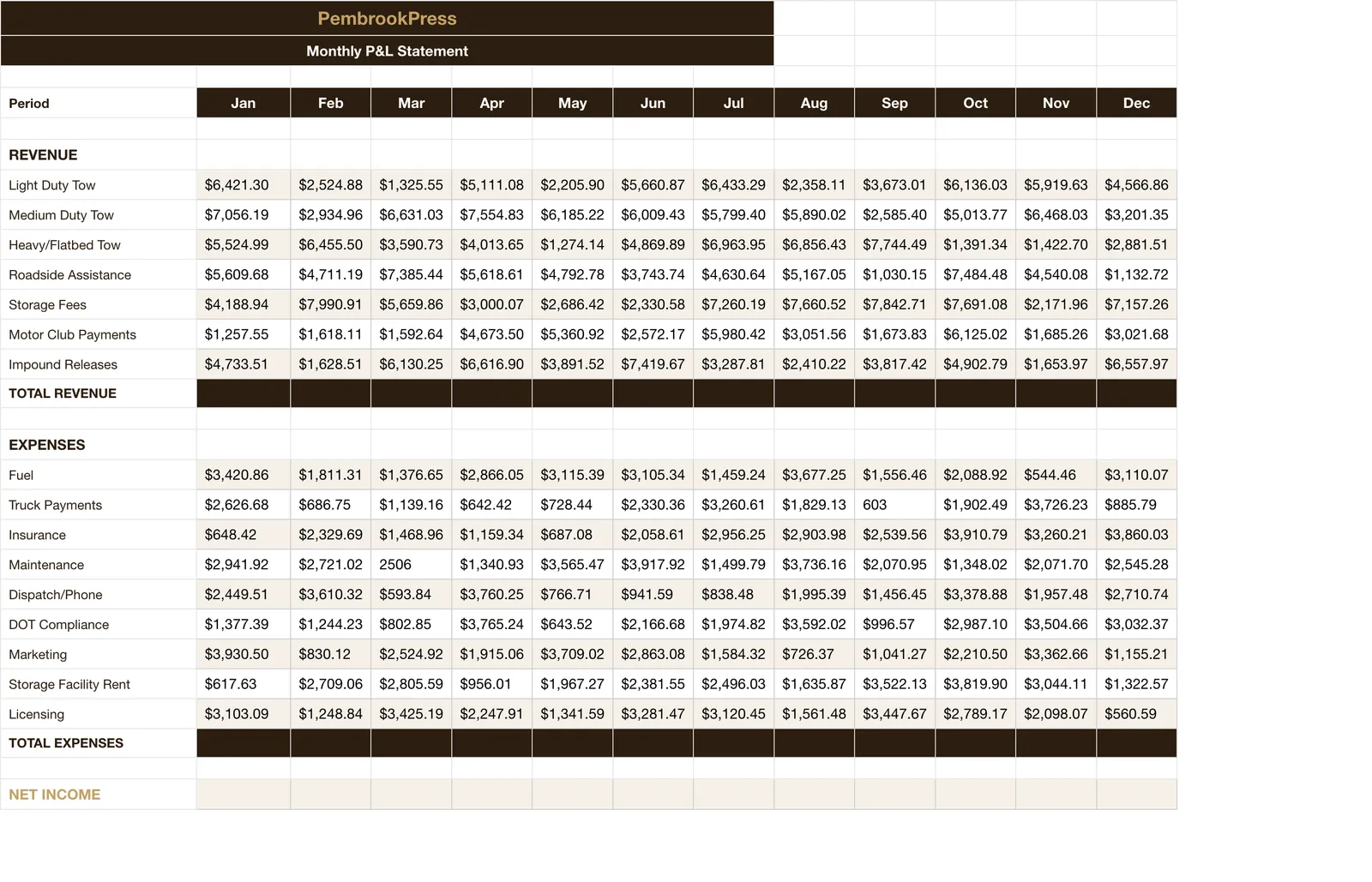Click the Period label cell
Viewport: 1372px width, 882px height.
[x=99, y=103]
